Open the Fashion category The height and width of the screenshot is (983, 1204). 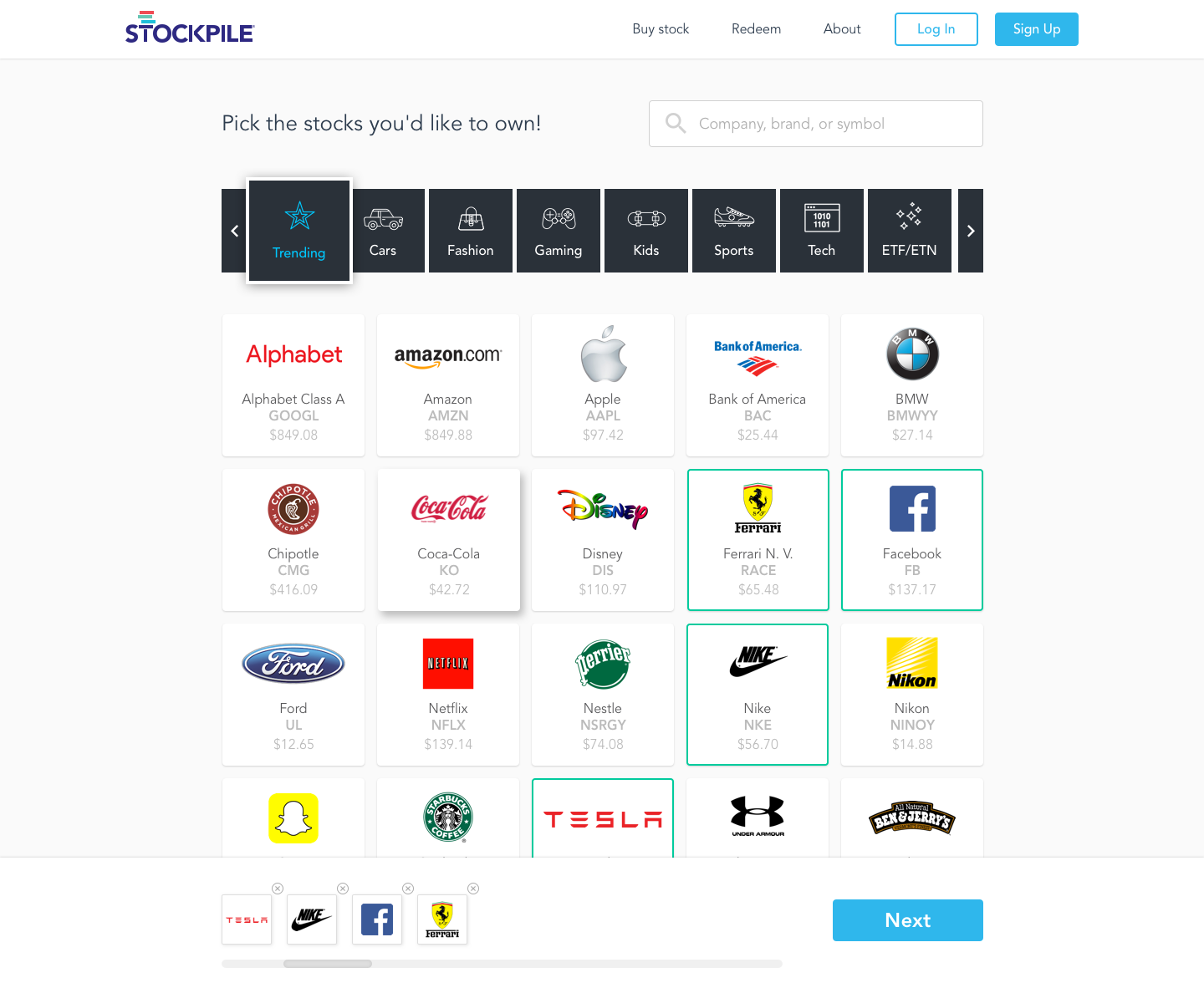pos(471,231)
